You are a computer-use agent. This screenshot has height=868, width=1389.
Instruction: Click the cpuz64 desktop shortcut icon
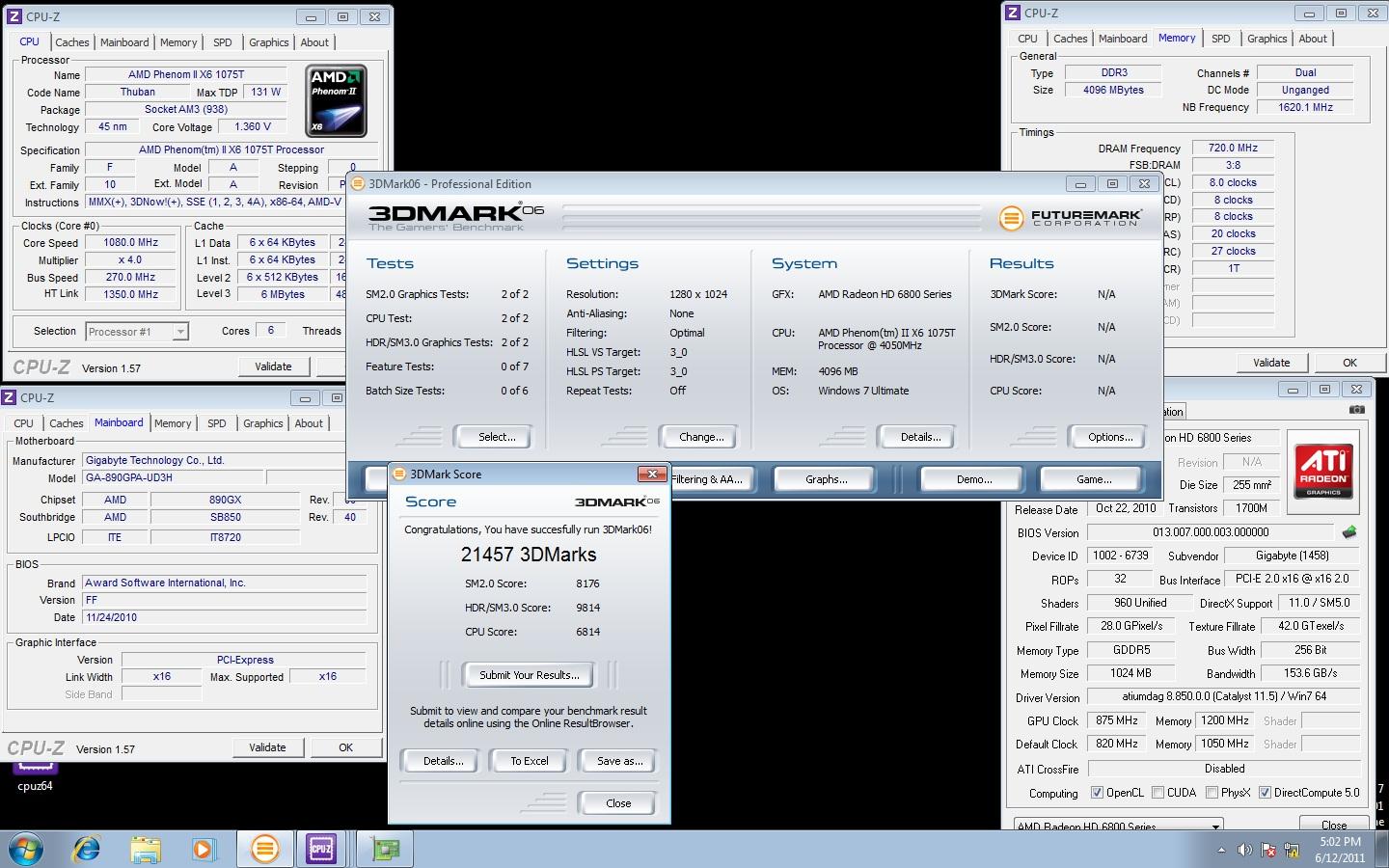click(35, 776)
